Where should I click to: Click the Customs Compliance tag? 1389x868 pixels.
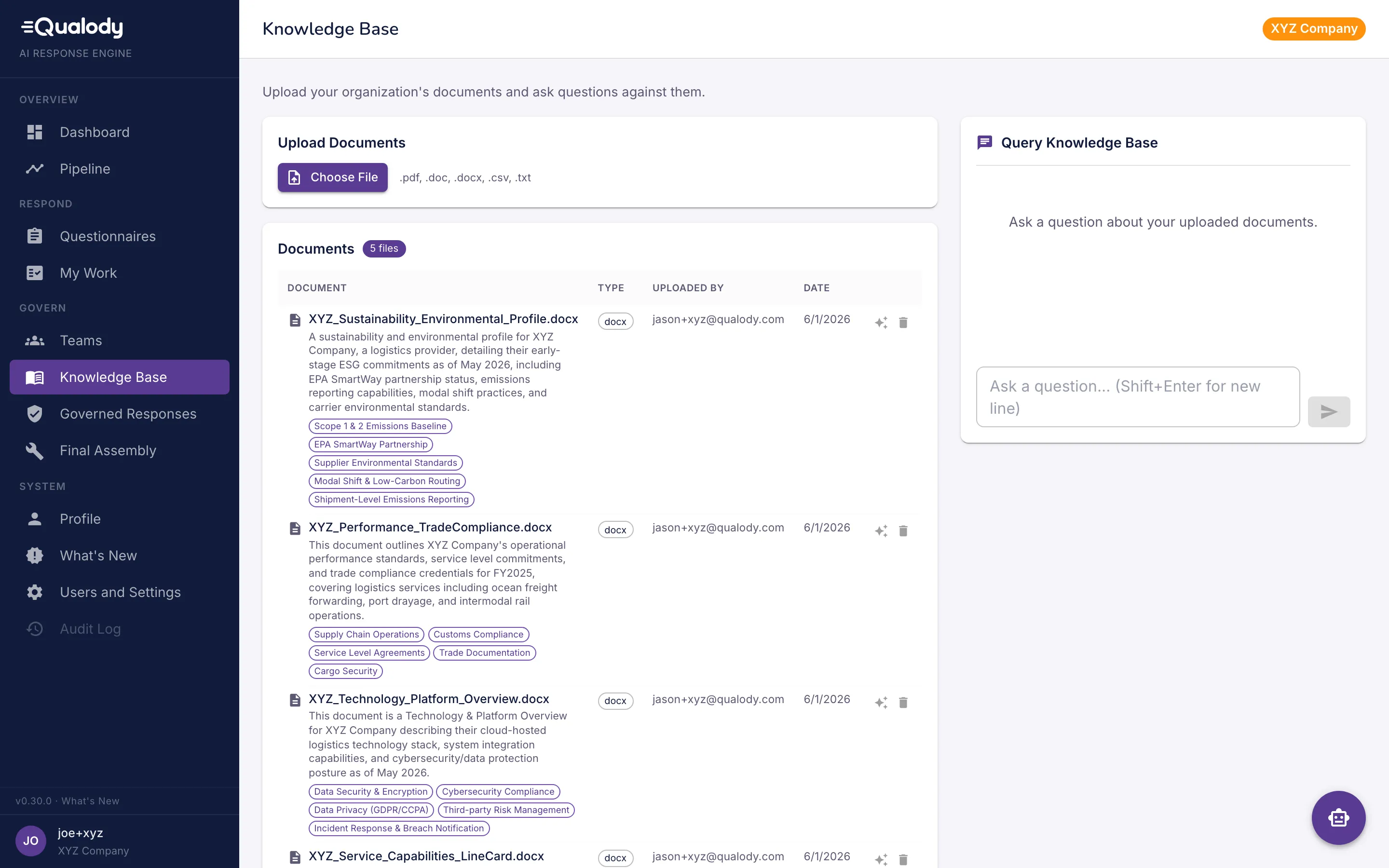point(479,634)
